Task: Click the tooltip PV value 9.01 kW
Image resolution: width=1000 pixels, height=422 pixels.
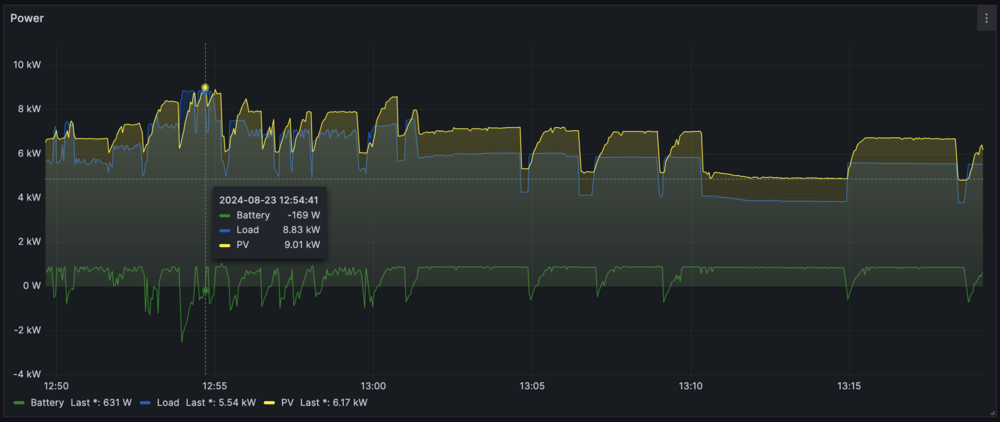Action: coord(302,245)
